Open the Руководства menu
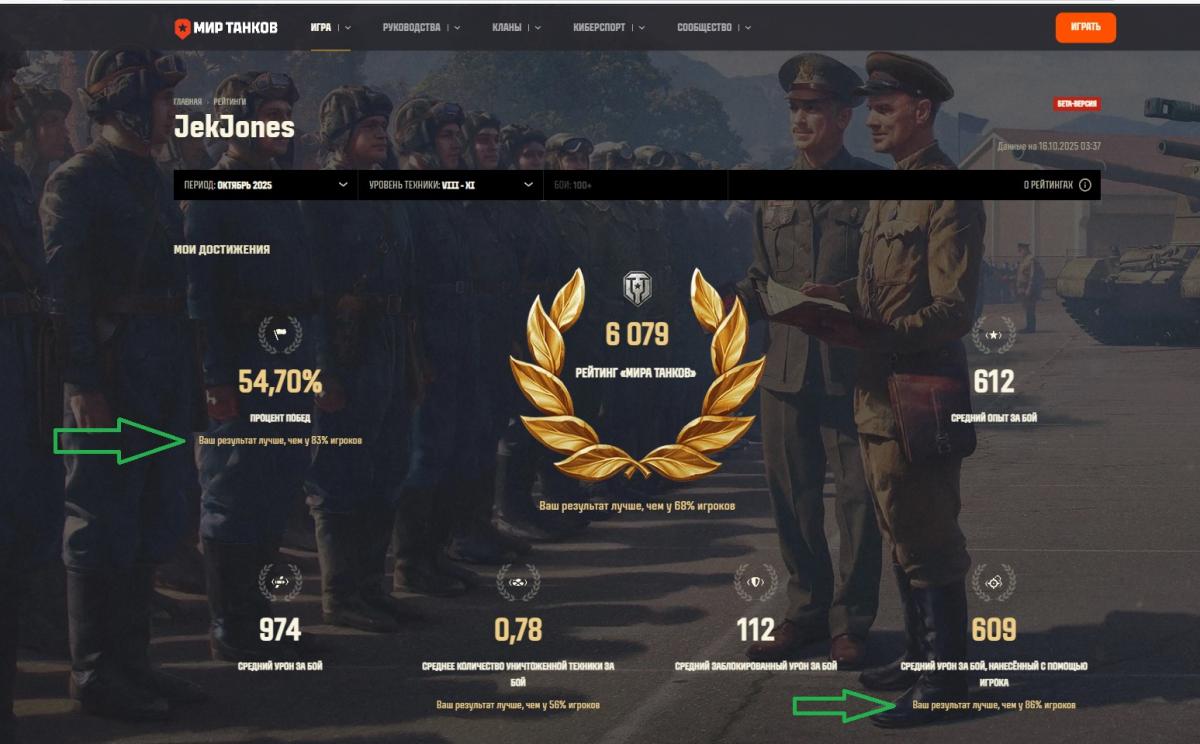The width and height of the screenshot is (1200, 744). click(421, 27)
